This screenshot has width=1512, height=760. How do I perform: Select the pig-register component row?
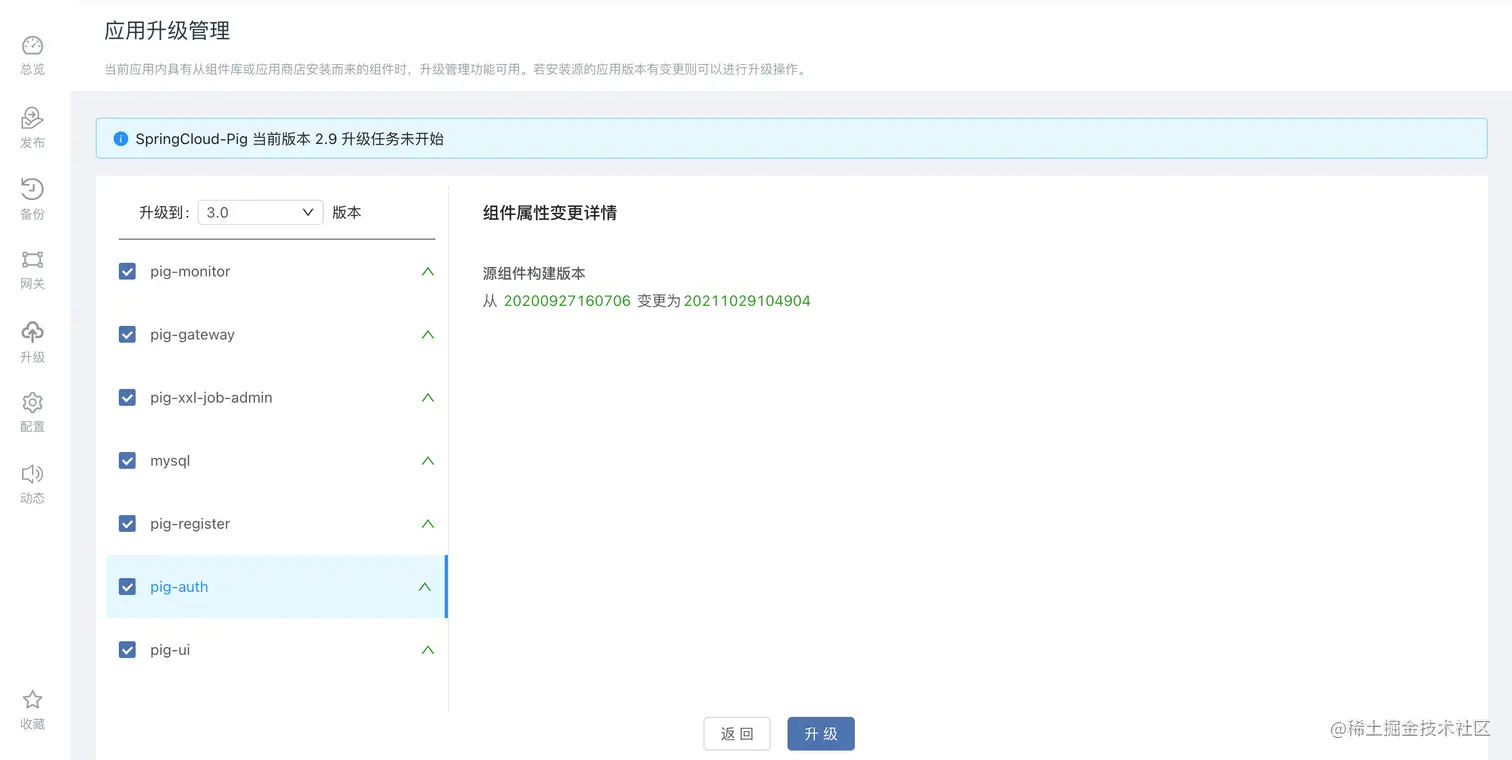point(276,523)
